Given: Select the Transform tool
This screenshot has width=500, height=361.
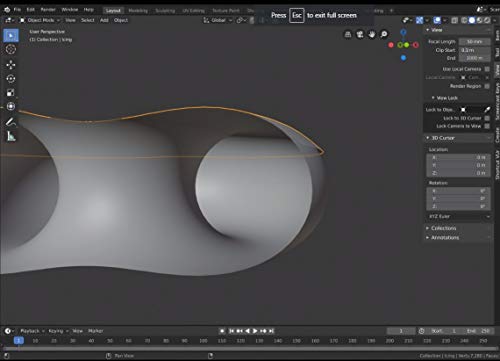Looking at the screenshot, I should tap(11, 106).
